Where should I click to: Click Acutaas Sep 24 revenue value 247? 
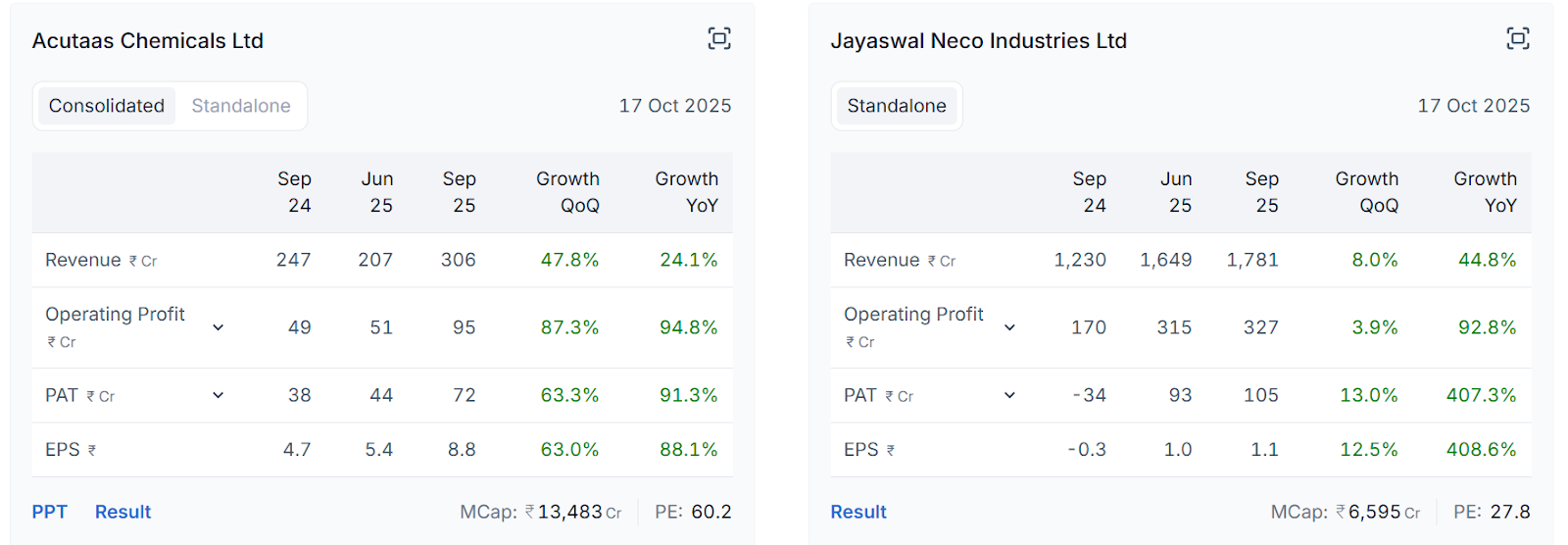294,260
